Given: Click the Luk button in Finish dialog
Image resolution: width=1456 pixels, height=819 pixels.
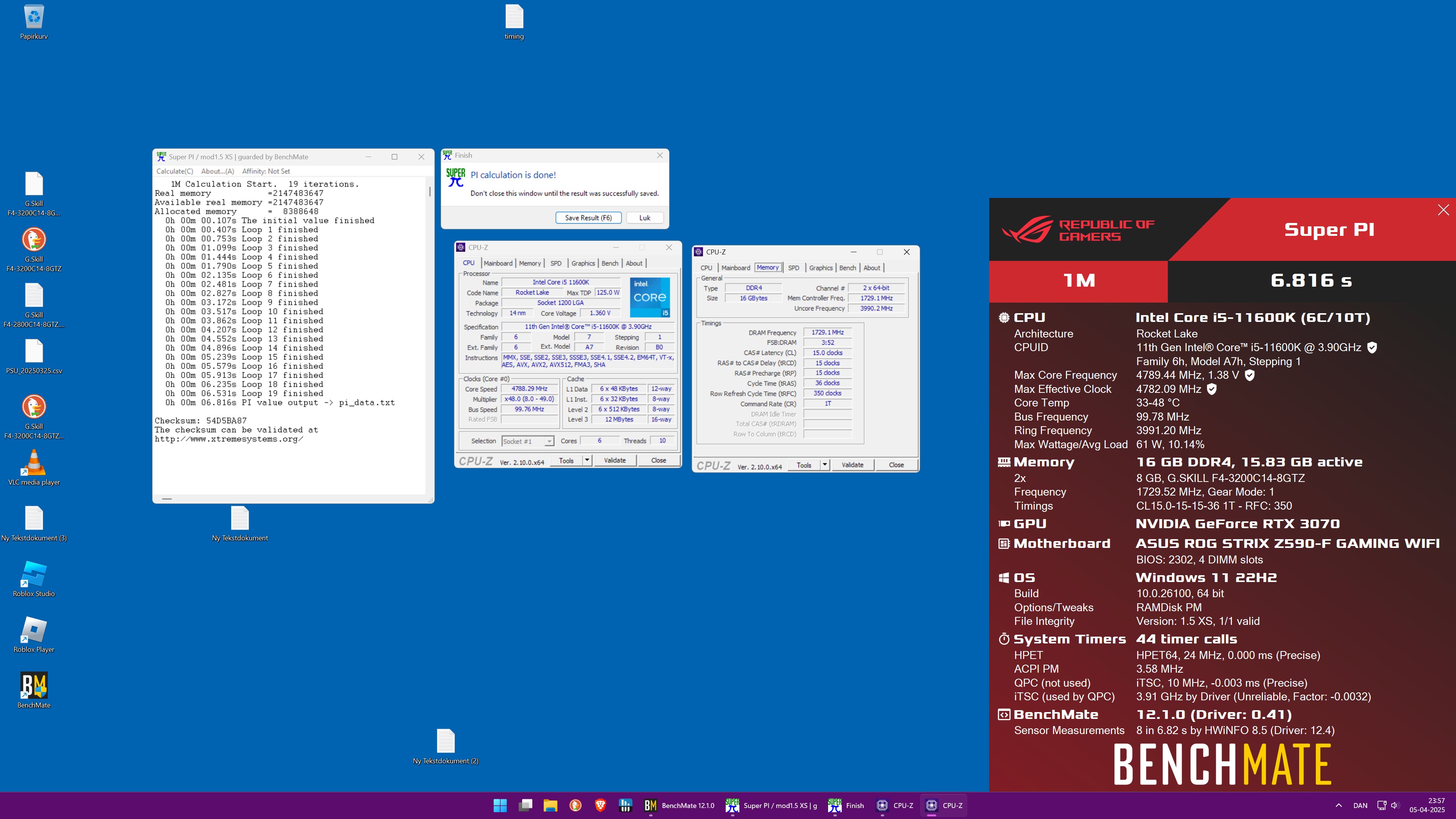Looking at the screenshot, I should pyautogui.click(x=645, y=218).
